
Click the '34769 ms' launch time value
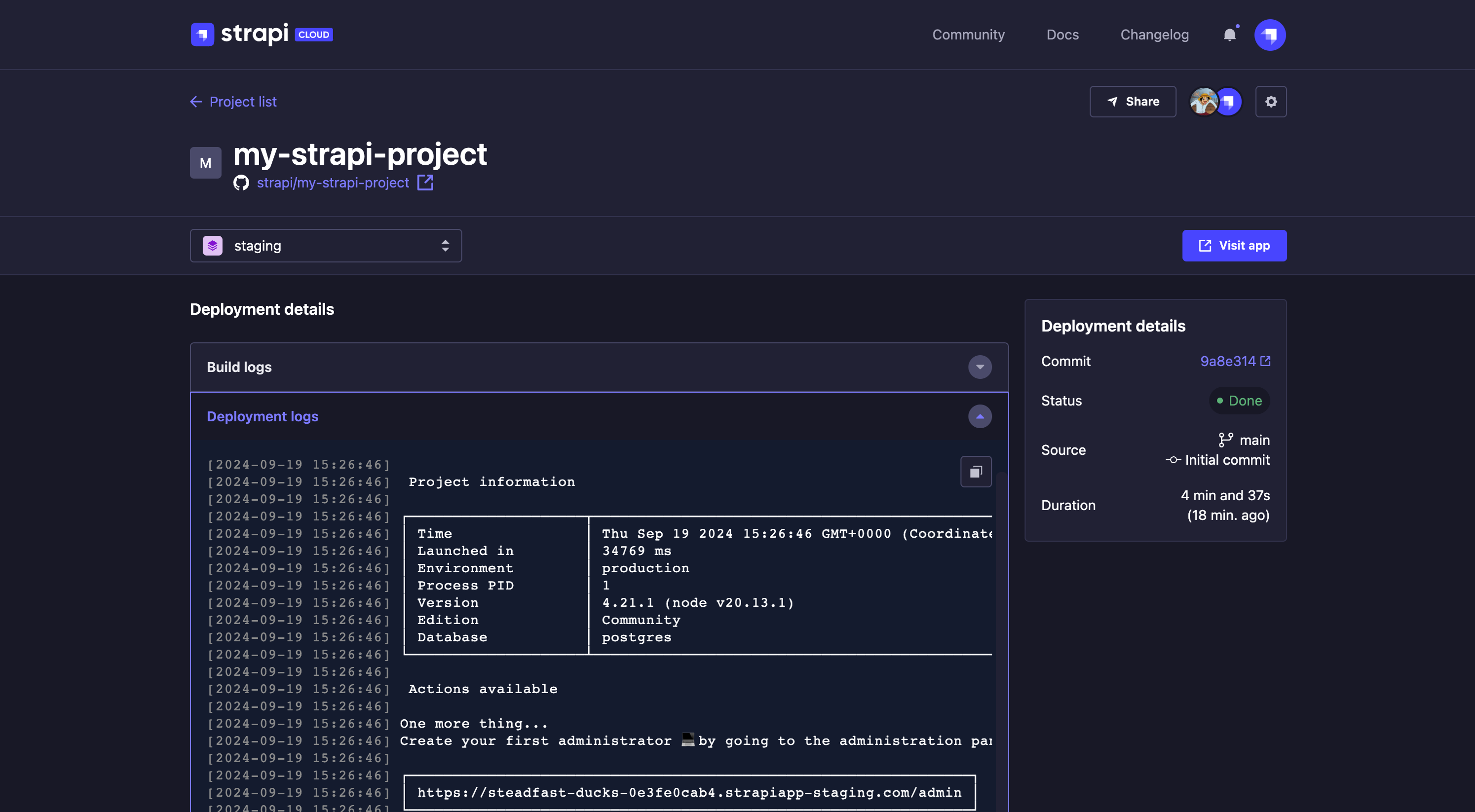(637, 551)
